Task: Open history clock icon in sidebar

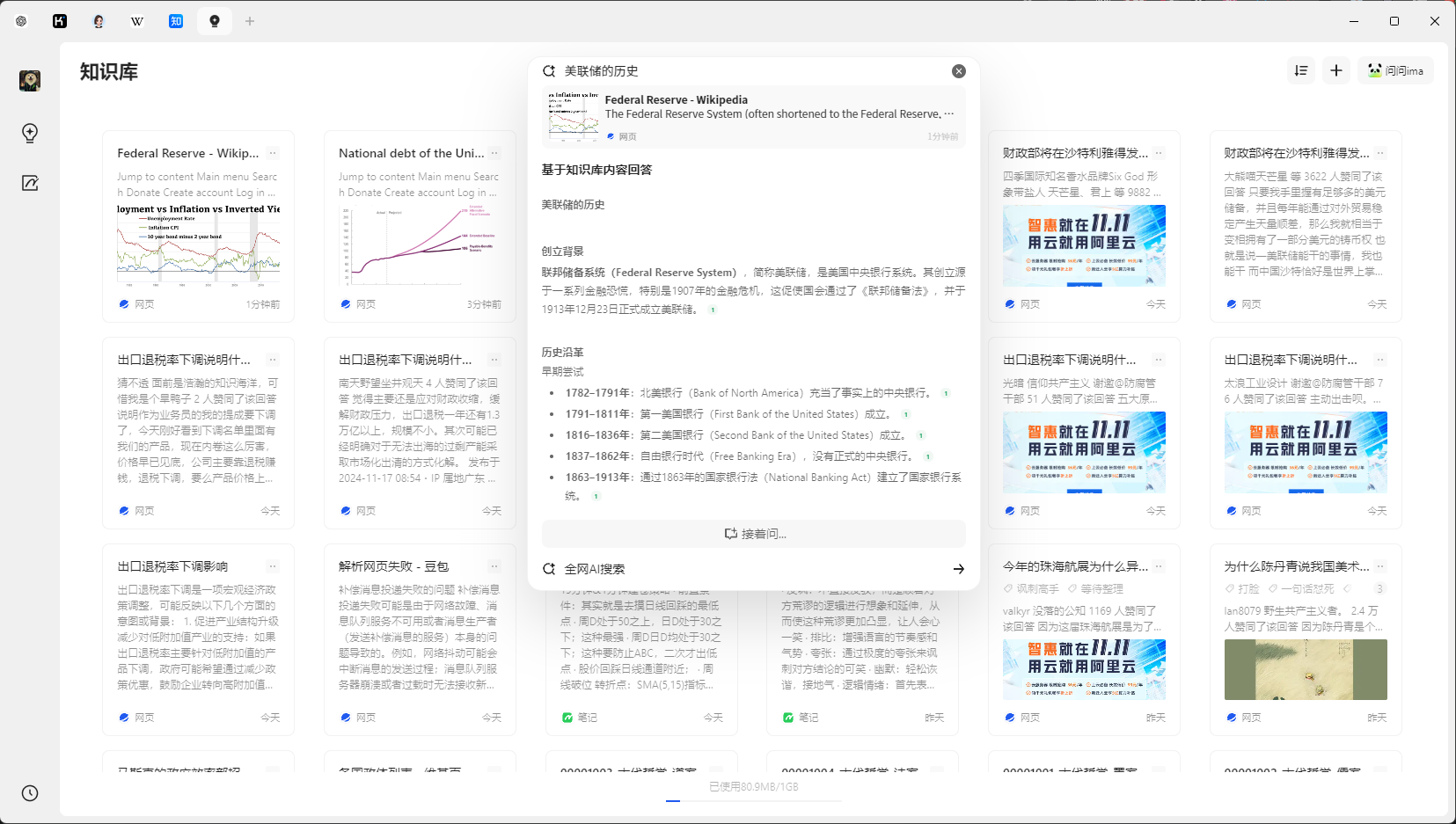Action: coord(30,793)
